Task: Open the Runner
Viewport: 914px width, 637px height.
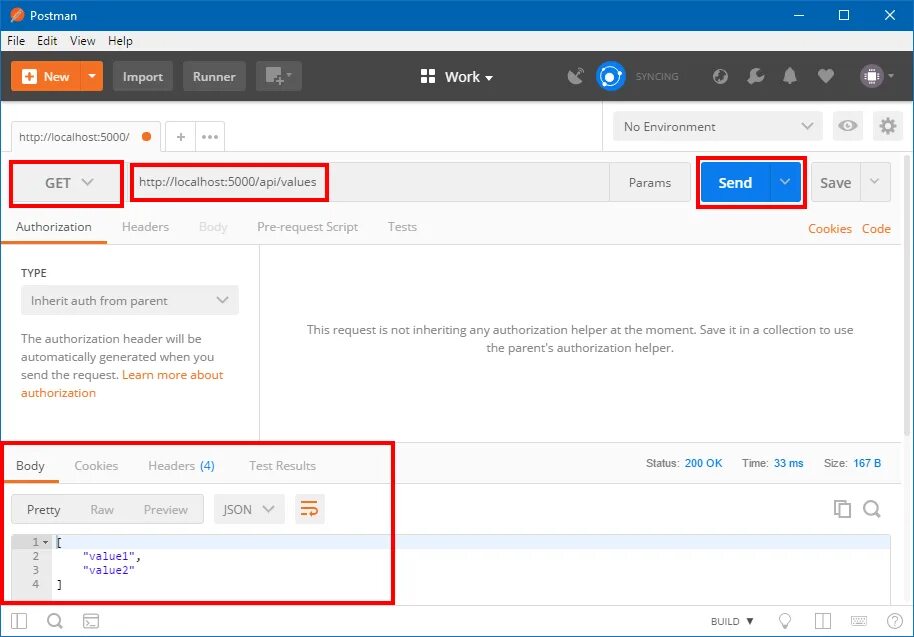Action: (214, 76)
